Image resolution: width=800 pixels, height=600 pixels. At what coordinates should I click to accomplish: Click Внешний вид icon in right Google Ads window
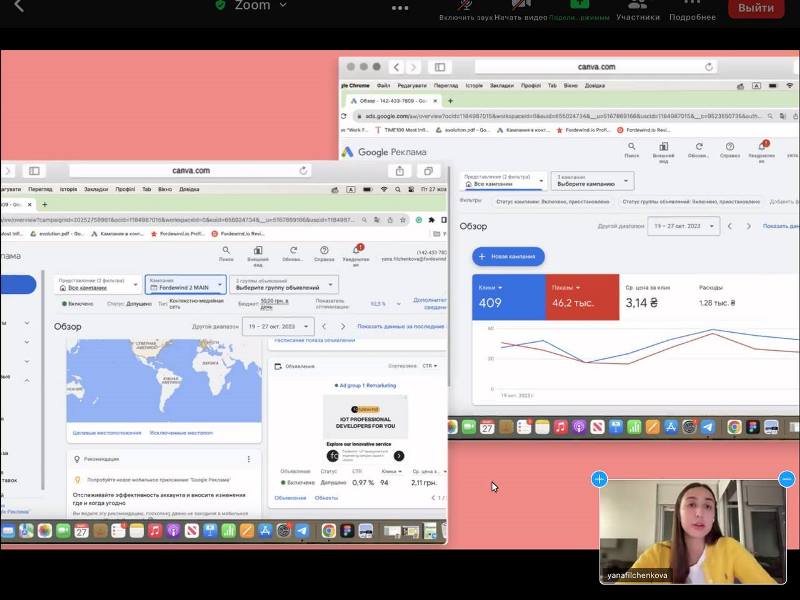(663, 151)
